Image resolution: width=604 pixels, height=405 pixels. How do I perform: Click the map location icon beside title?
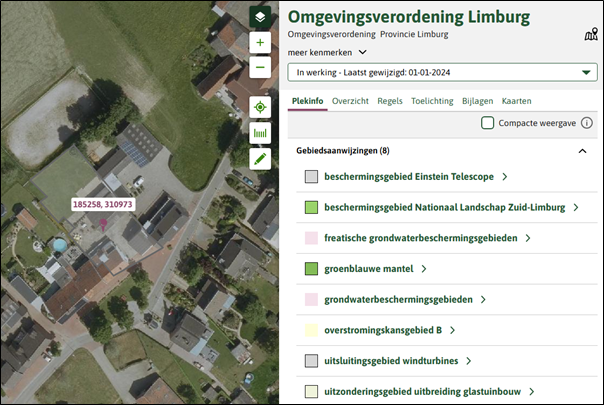591,34
